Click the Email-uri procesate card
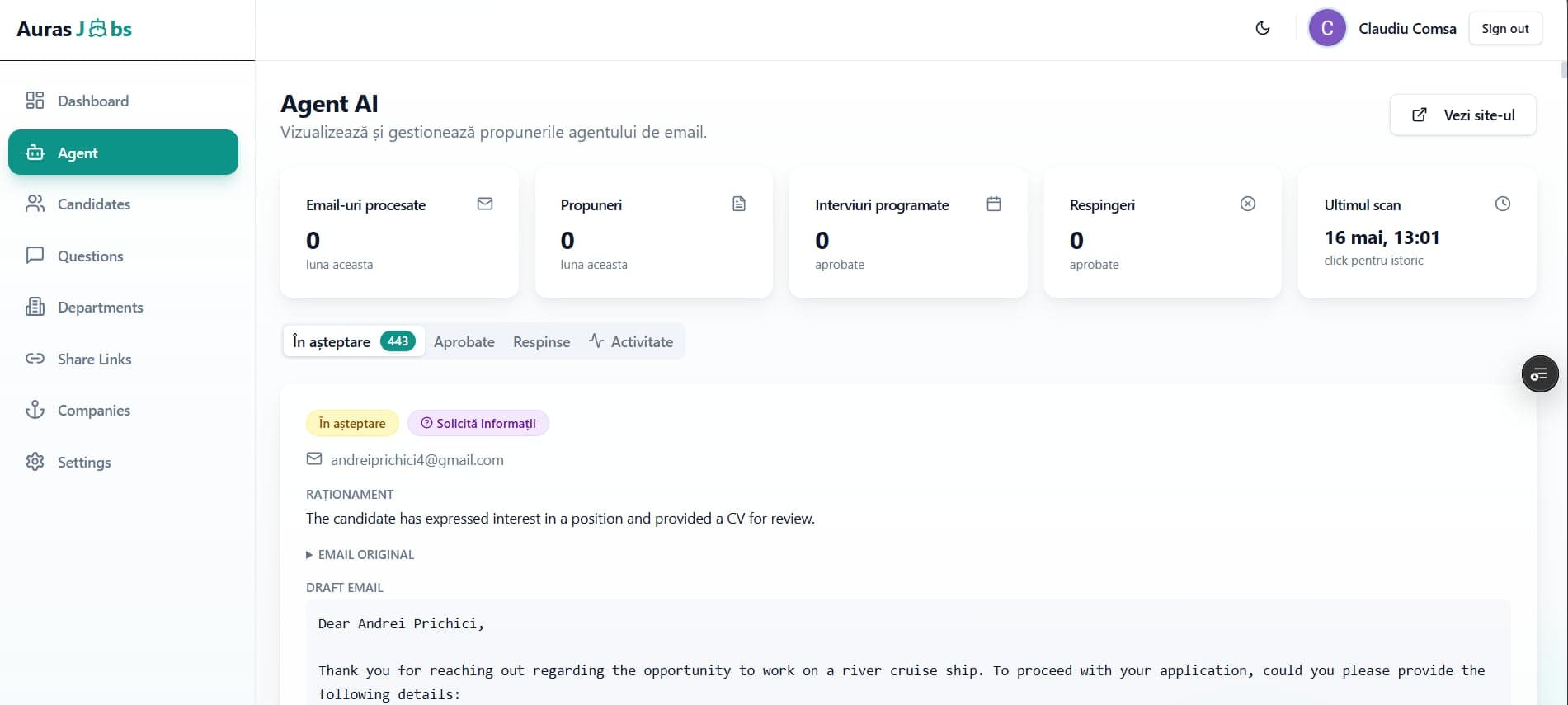The height and width of the screenshot is (705, 1568). click(x=399, y=233)
